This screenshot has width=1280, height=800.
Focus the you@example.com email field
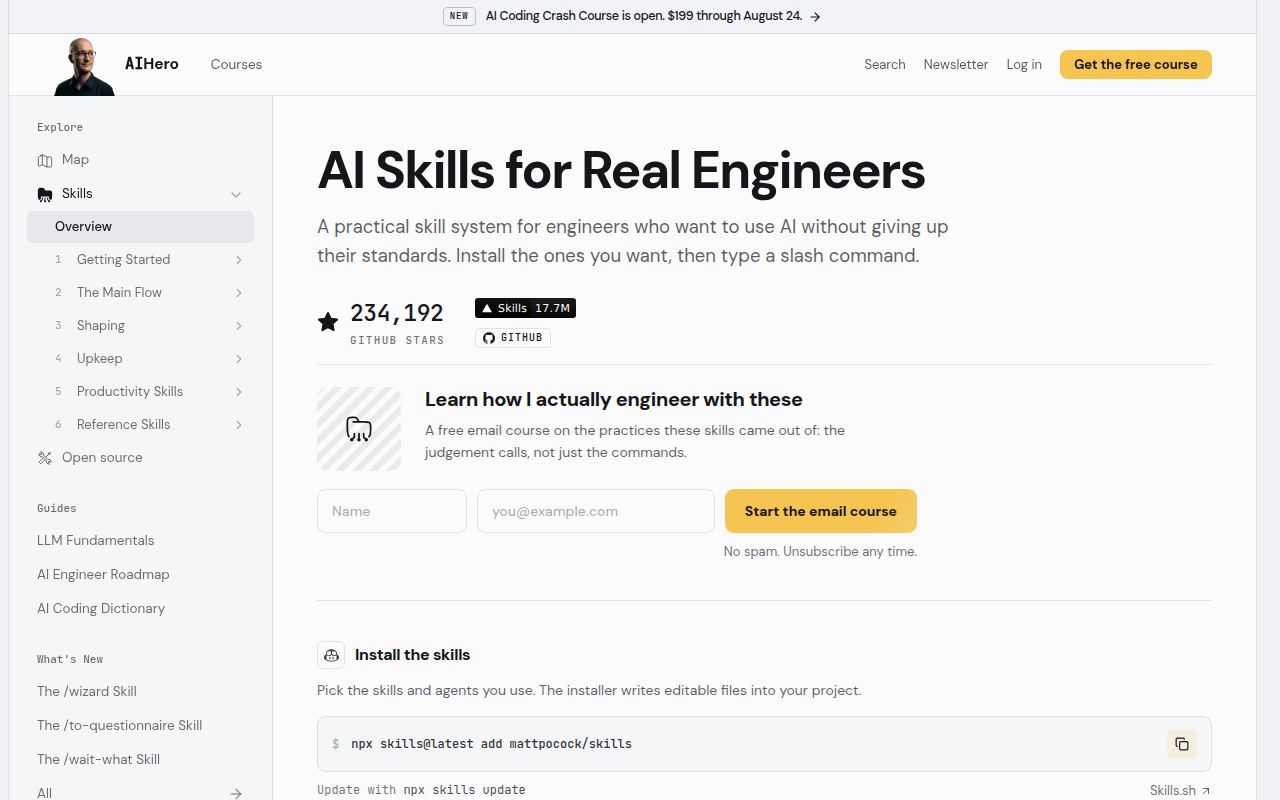click(x=596, y=511)
